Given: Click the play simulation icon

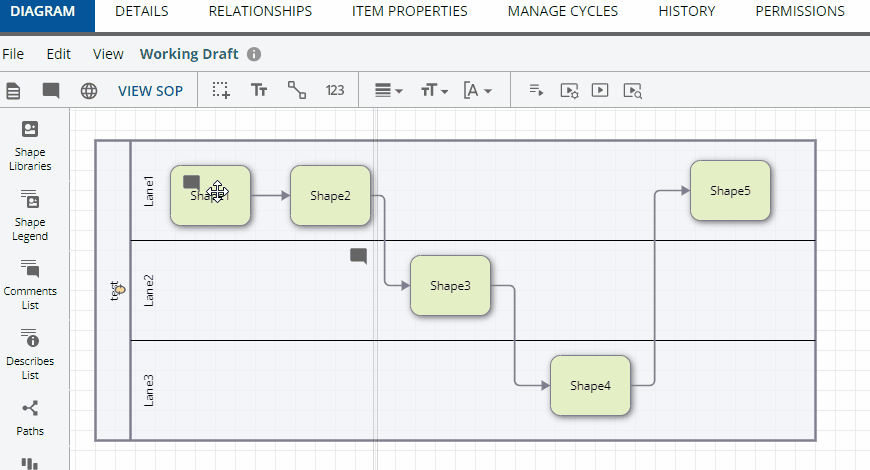Looking at the screenshot, I should click(600, 90).
